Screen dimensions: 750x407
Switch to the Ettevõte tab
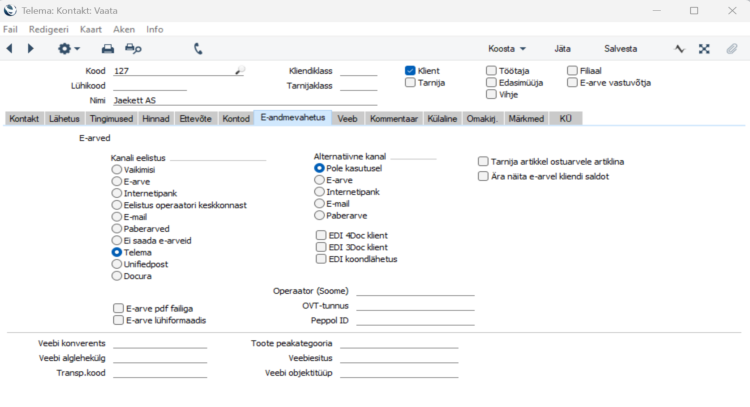point(196,119)
